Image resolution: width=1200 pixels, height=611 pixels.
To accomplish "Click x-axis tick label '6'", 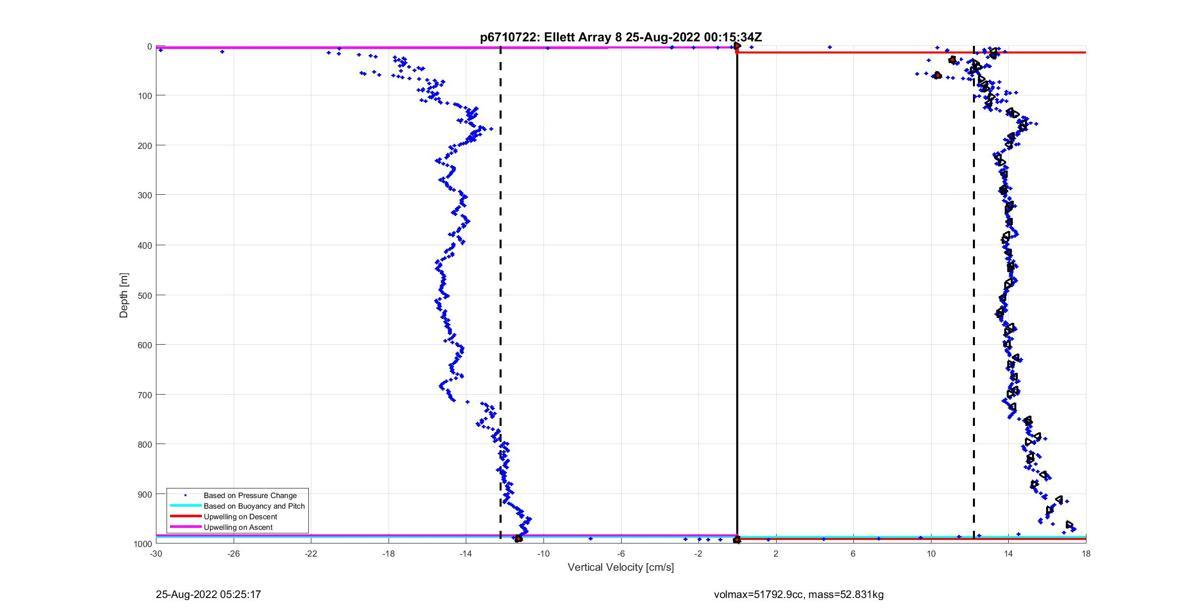I will click(x=853, y=553).
